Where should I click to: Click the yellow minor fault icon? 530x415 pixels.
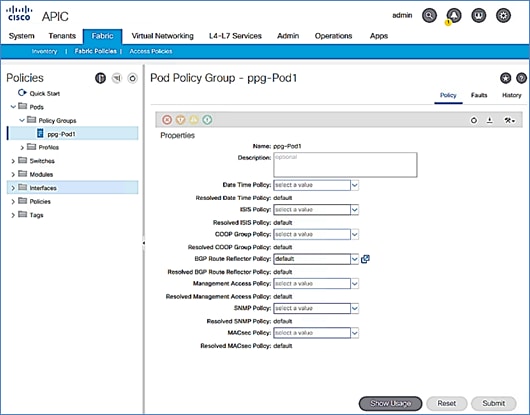pos(194,120)
